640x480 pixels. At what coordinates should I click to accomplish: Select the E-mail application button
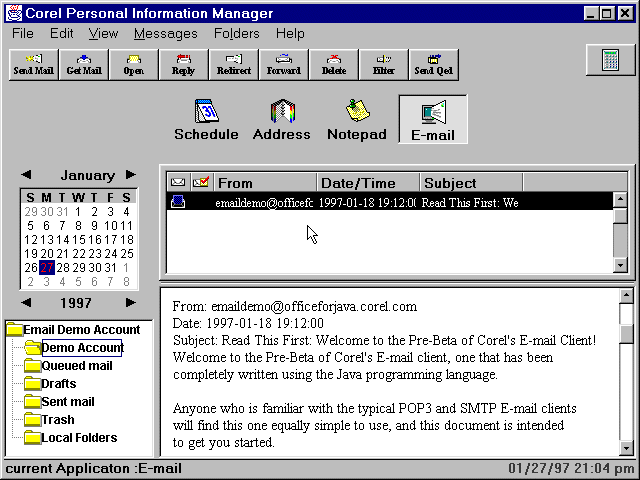pyautogui.click(x=433, y=119)
